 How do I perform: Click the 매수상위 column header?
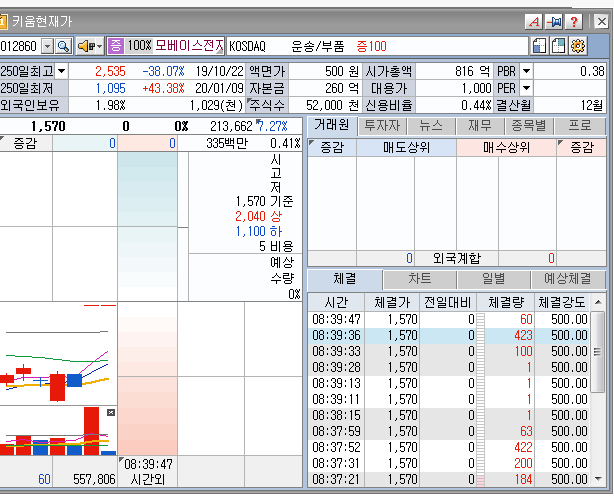click(x=506, y=148)
